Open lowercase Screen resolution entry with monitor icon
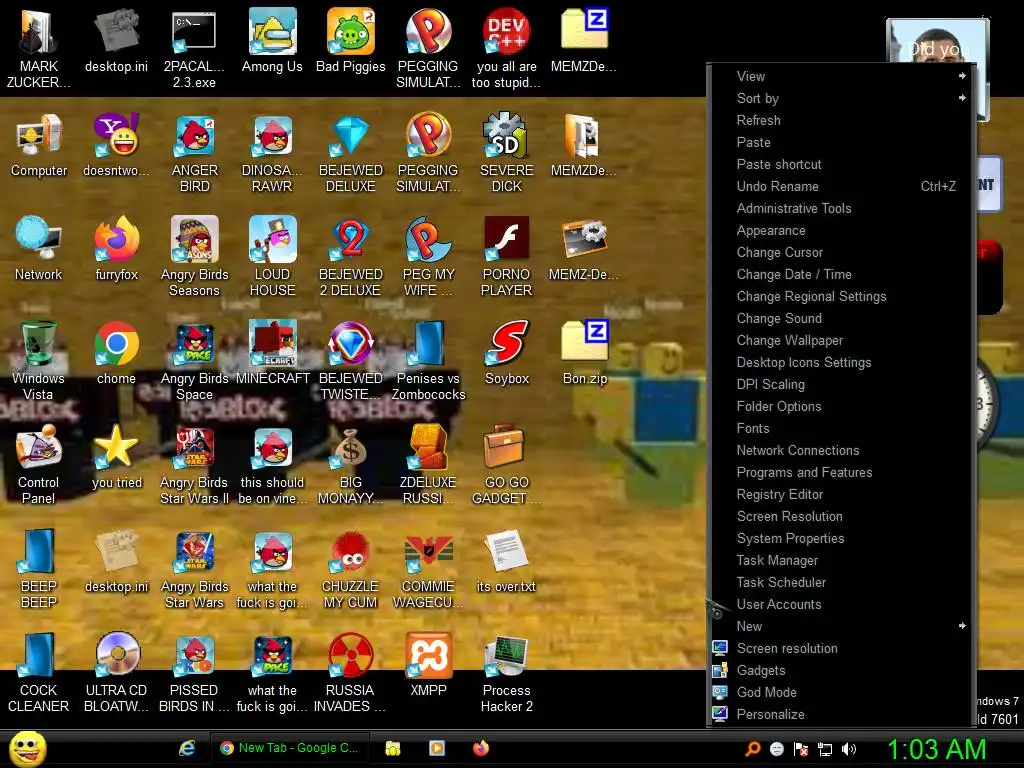The image size is (1024, 768). point(841,648)
